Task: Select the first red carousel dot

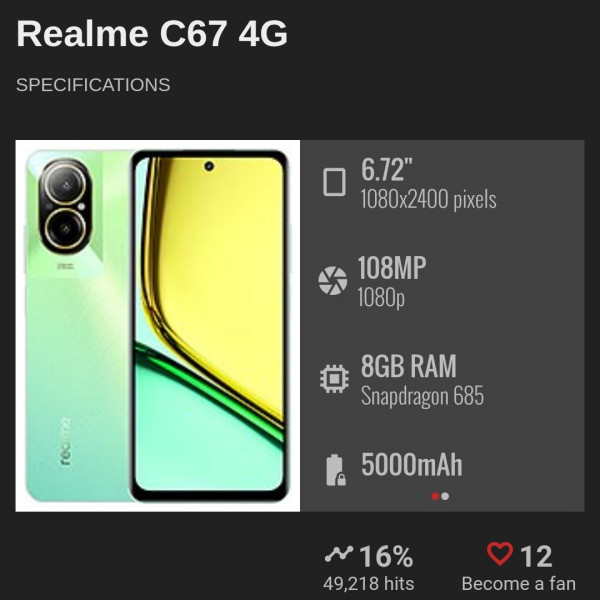Action: click(435, 496)
